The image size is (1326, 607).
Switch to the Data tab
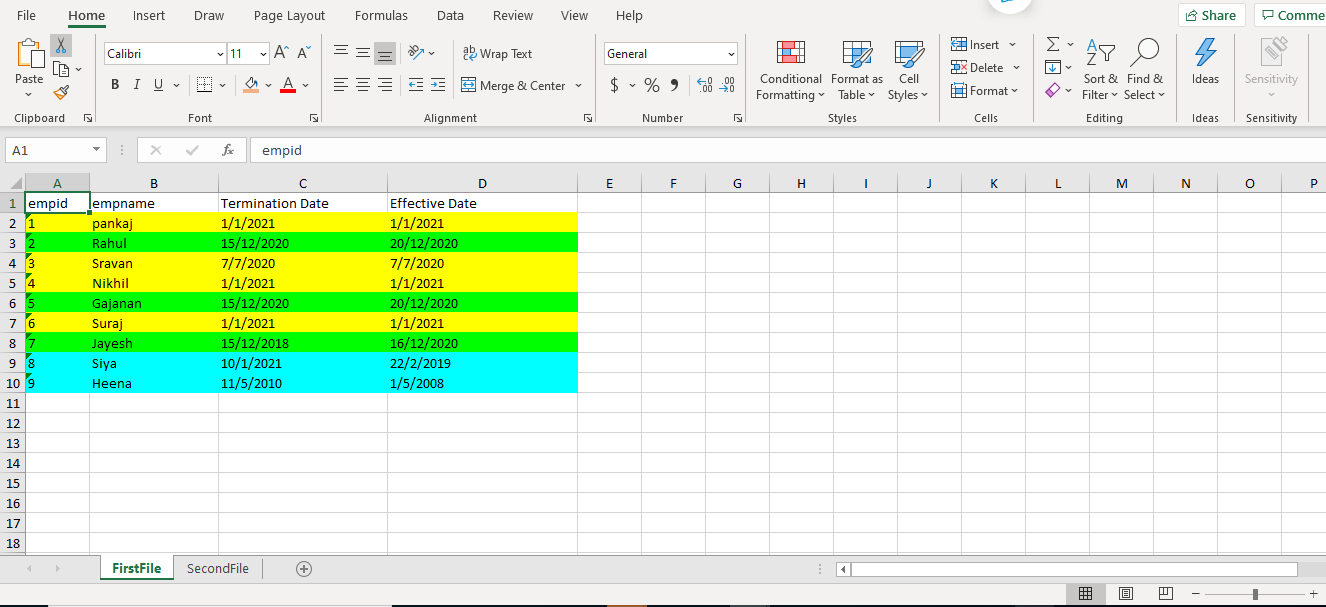(x=450, y=15)
